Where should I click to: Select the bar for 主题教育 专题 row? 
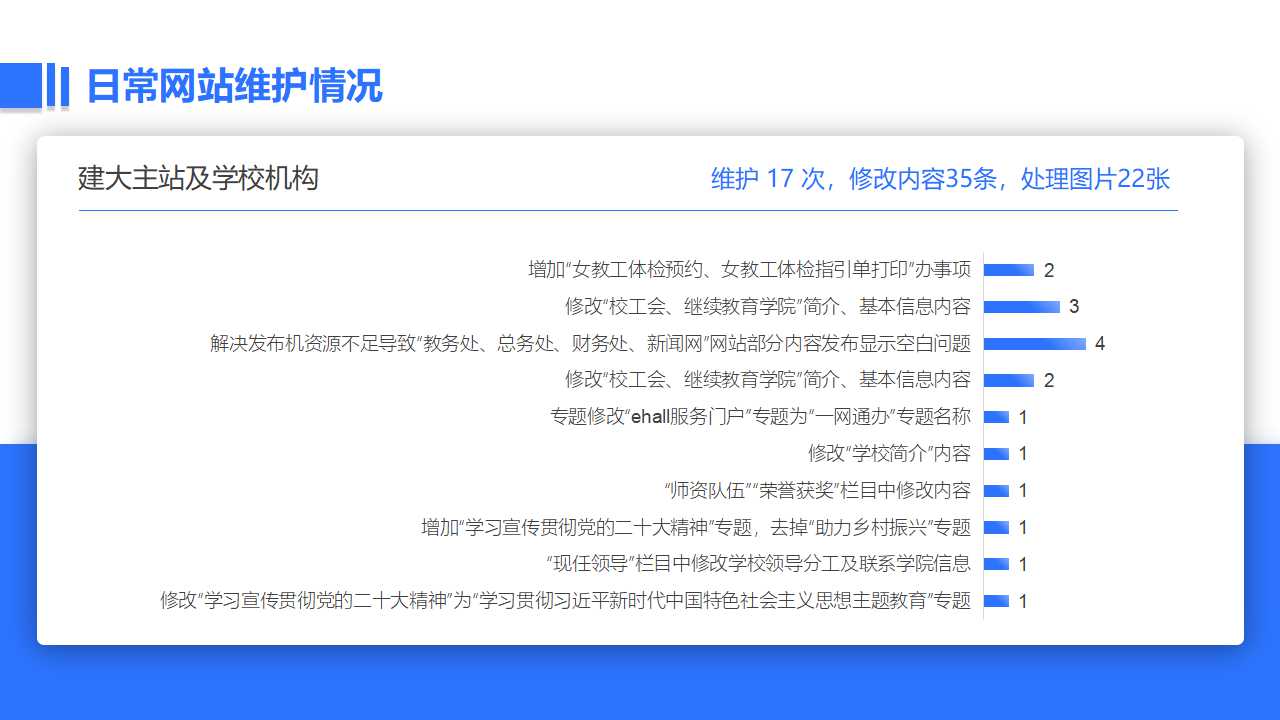(x=996, y=601)
